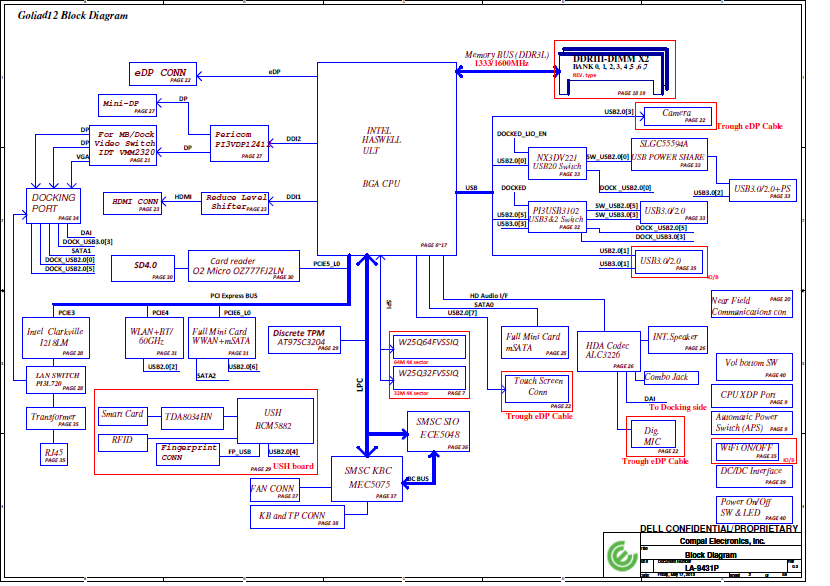830x586 pixels.
Task: Select the Full Mini Card mSATA block
Action: tap(535, 342)
